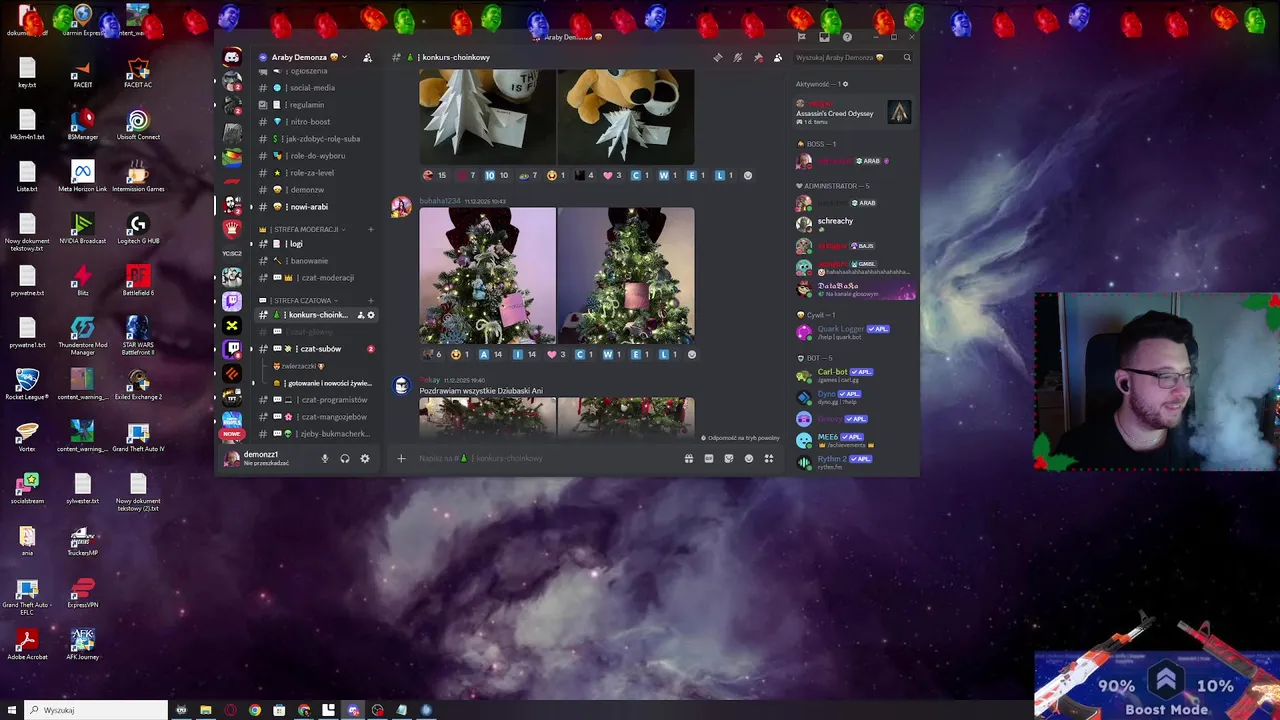The width and height of the screenshot is (1280, 720).
Task: Click the plus attachment button in message bar
Action: point(401,458)
